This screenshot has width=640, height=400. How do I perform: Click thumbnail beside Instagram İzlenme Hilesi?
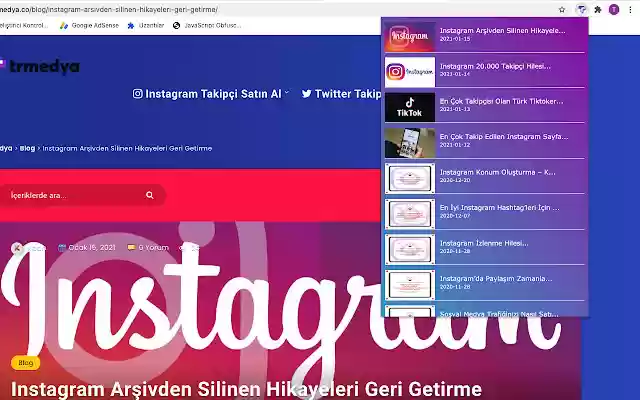pos(410,249)
